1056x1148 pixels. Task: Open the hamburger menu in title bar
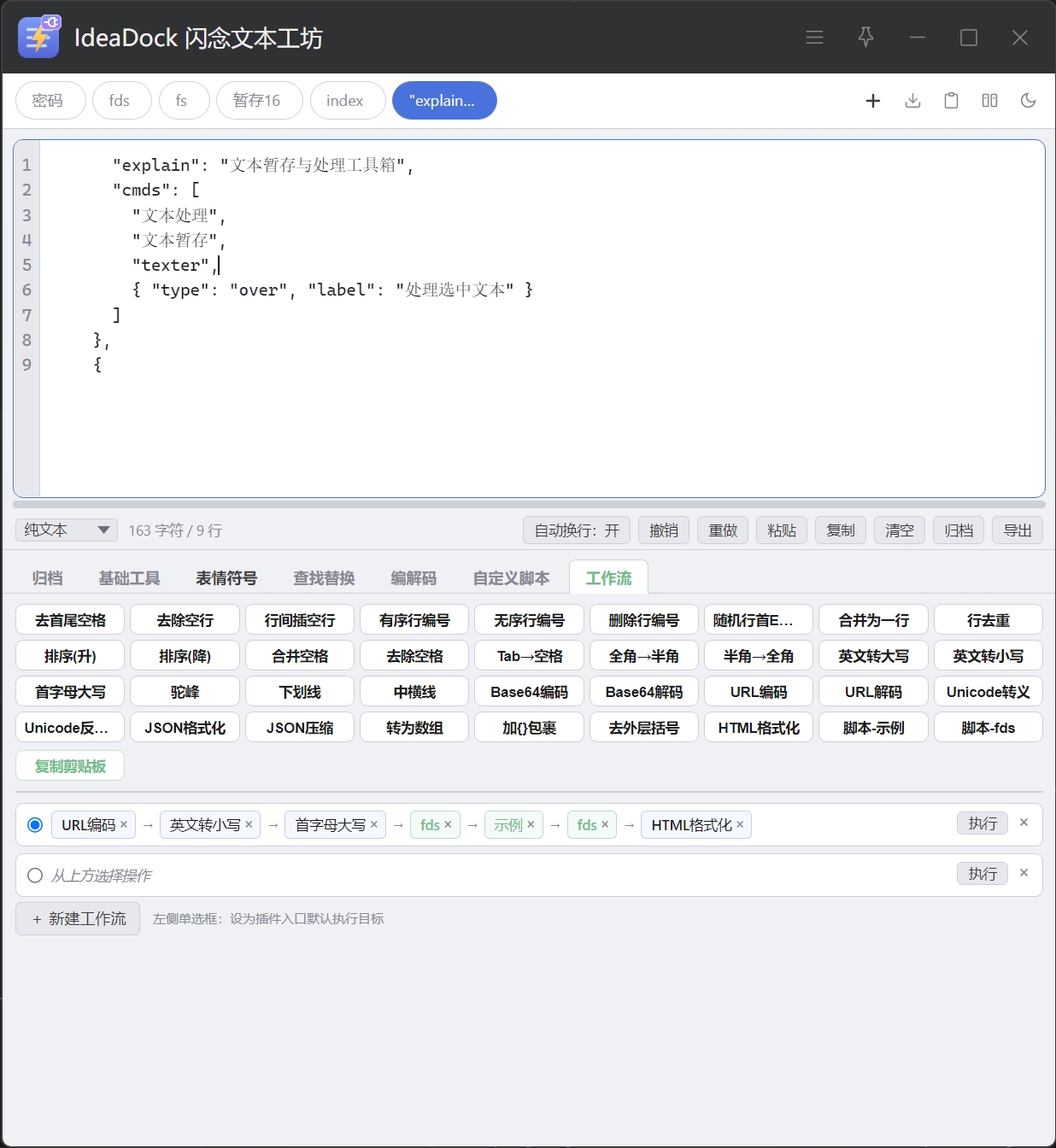coord(814,38)
